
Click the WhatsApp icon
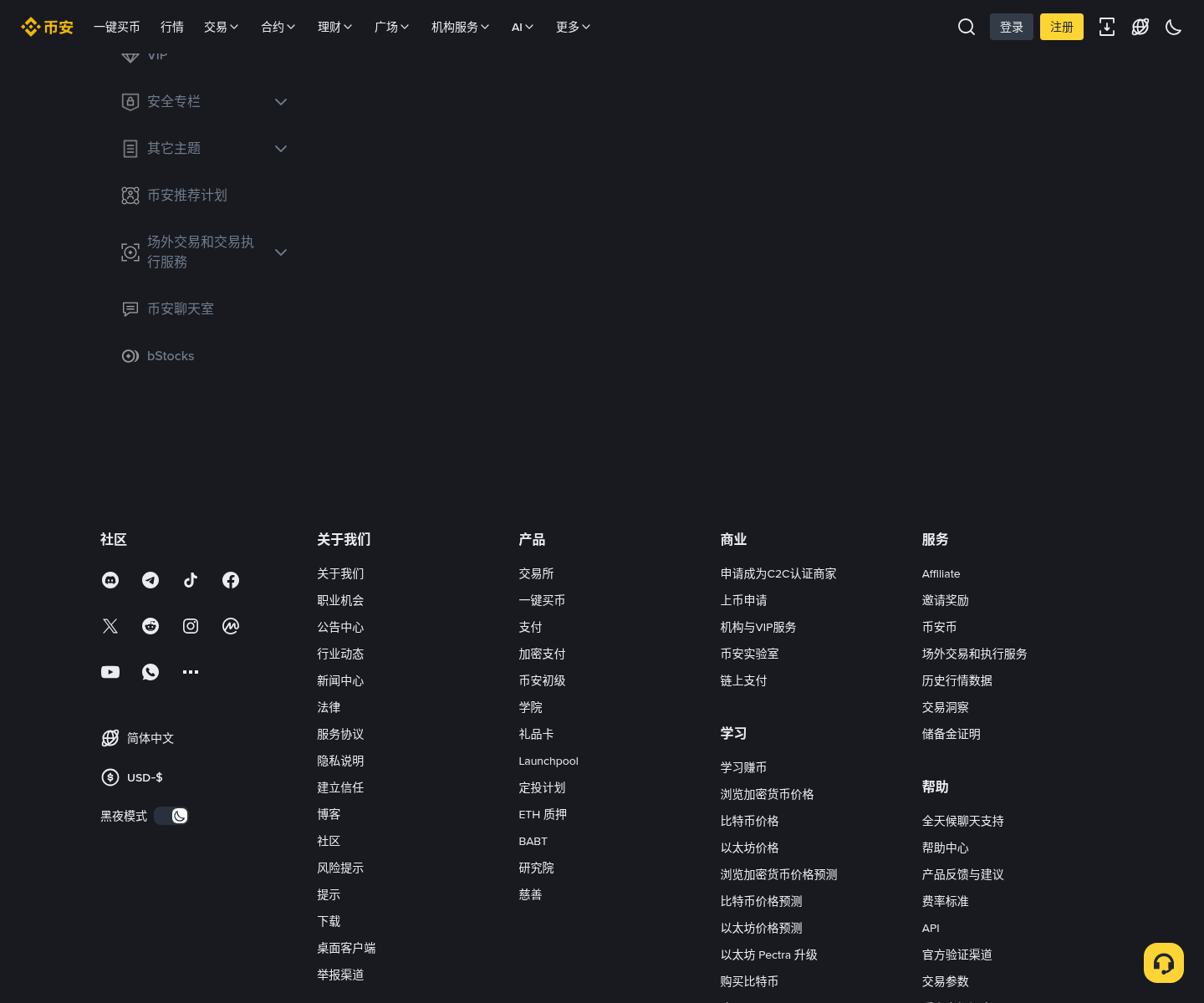(x=150, y=672)
